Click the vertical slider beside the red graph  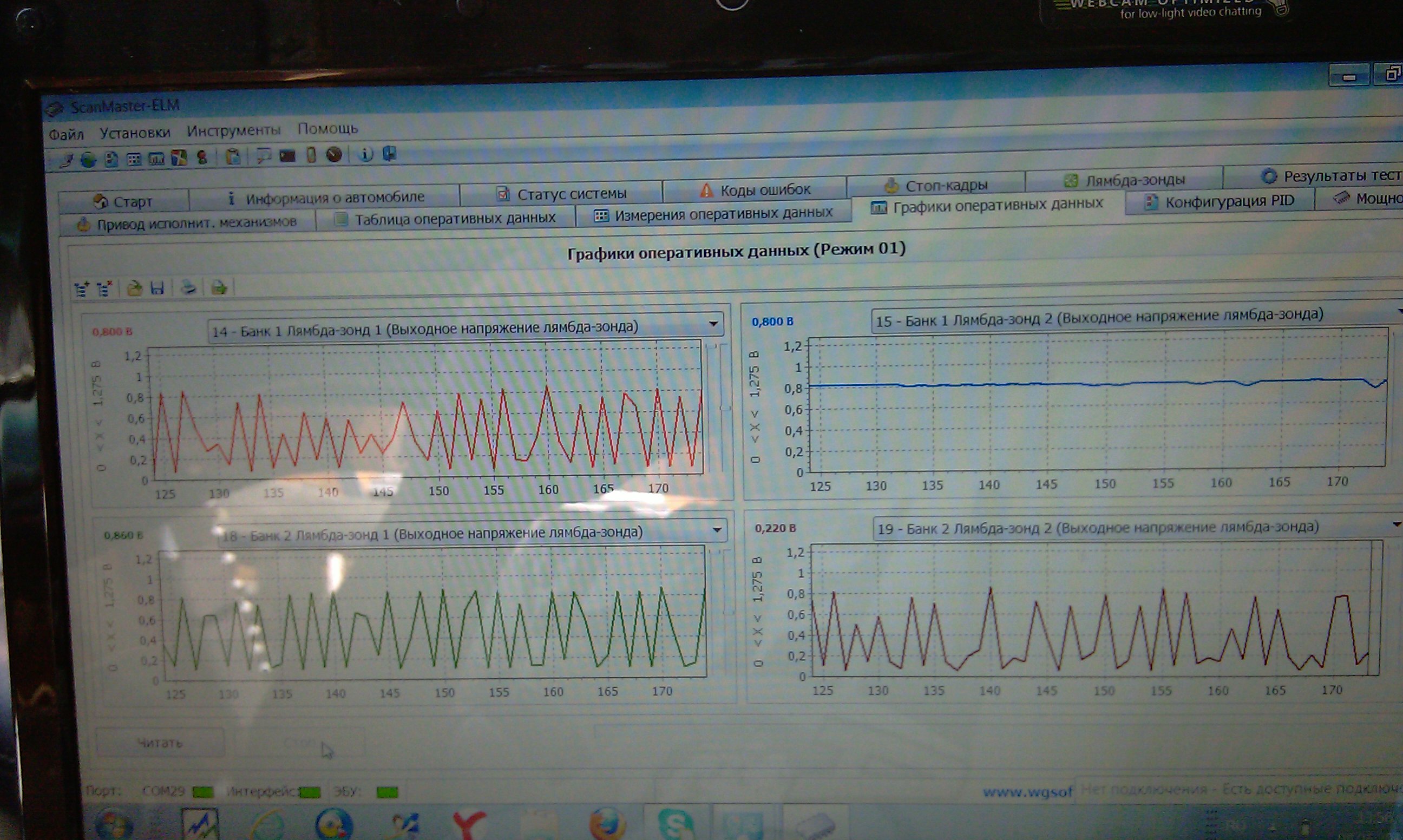coord(724,407)
